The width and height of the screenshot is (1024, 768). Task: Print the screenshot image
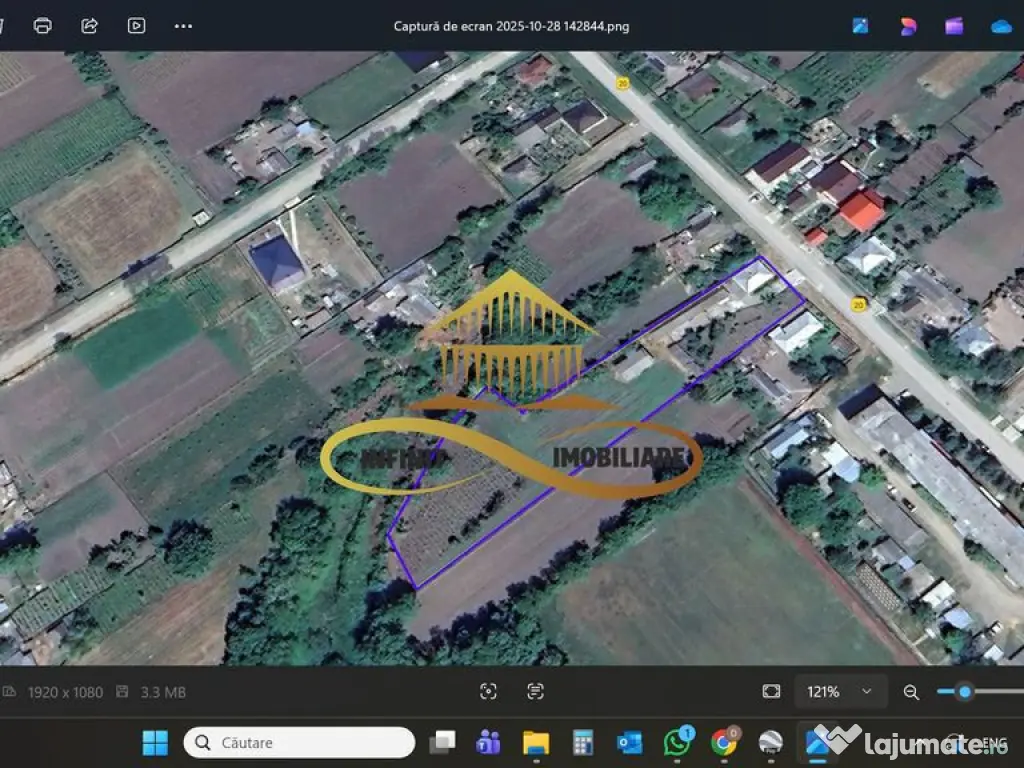point(41,25)
